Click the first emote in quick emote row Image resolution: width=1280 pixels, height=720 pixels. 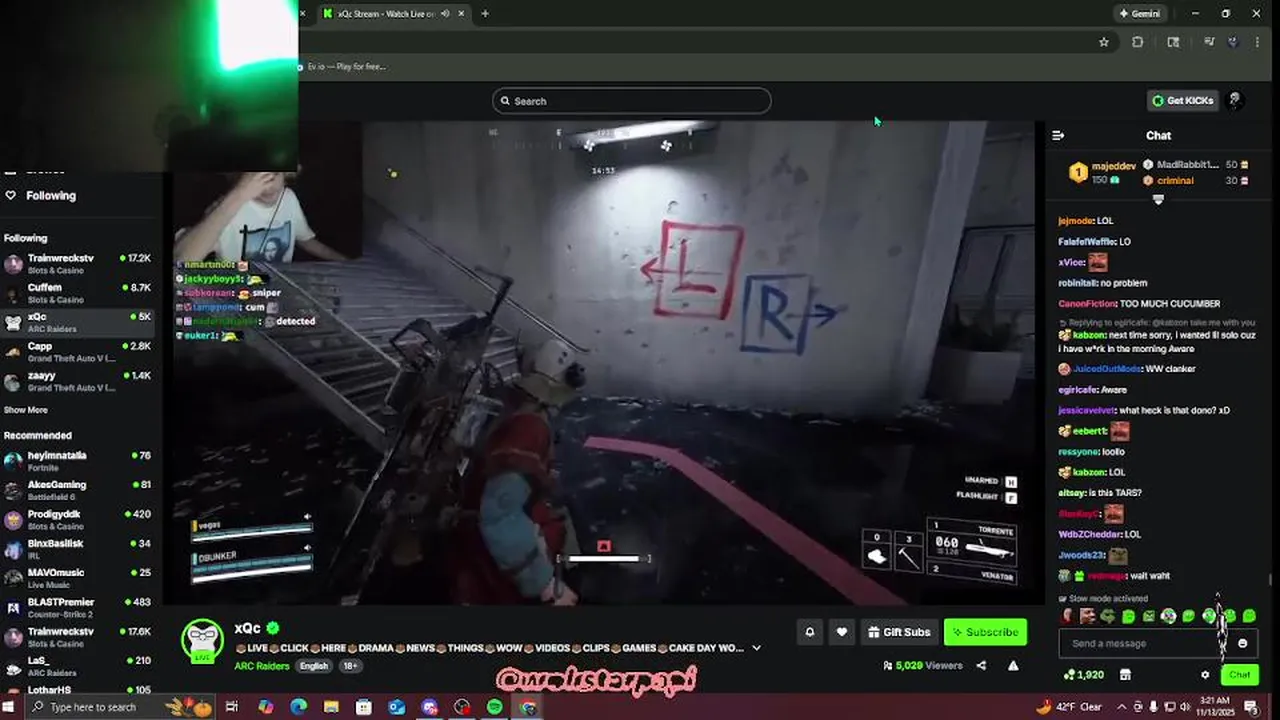[1068, 616]
